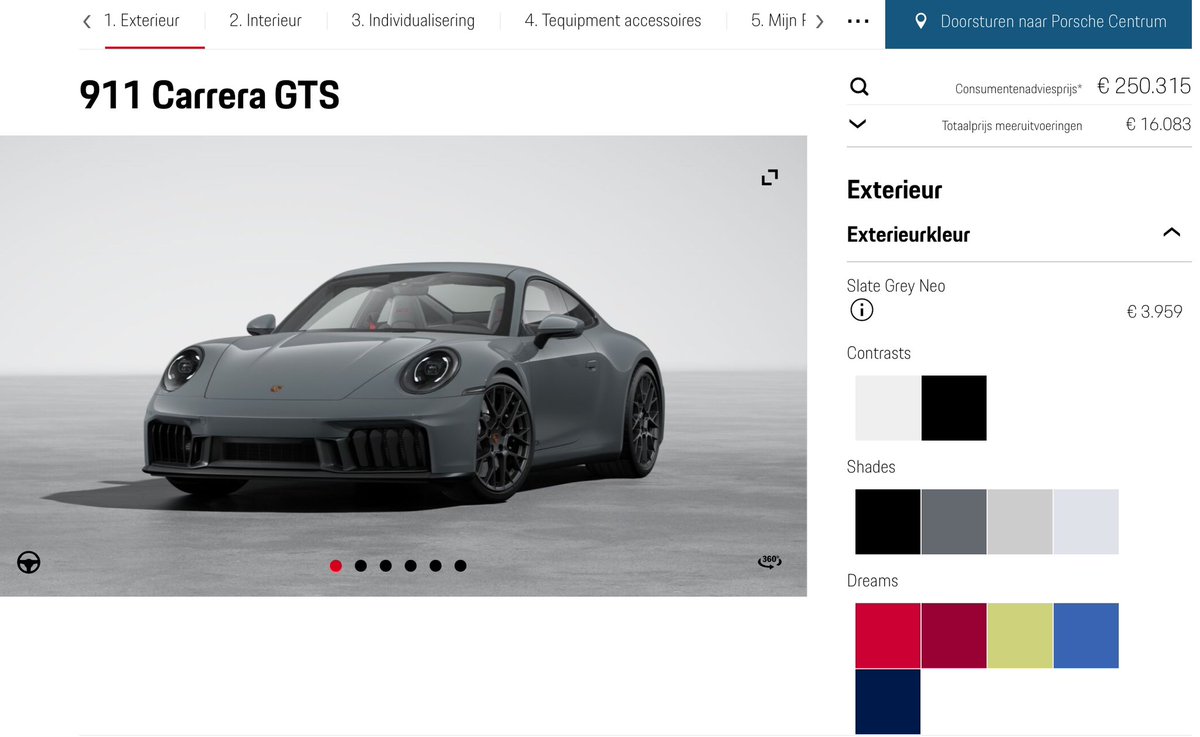Expand the price details chevron
Viewport: 1200px width, 737px height.
pyautogui.click(x=857, y=124)
